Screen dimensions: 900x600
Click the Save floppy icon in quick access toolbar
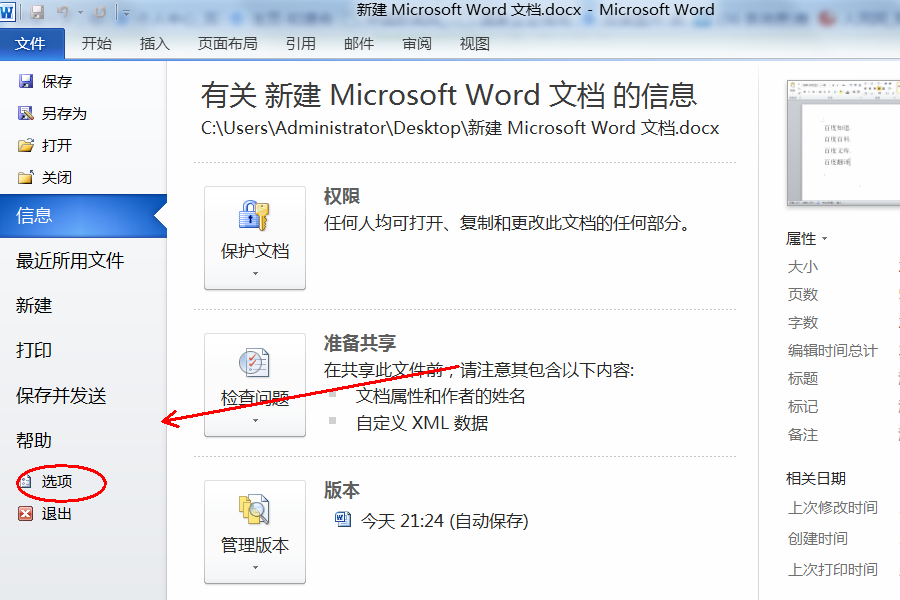click(37, 11)
